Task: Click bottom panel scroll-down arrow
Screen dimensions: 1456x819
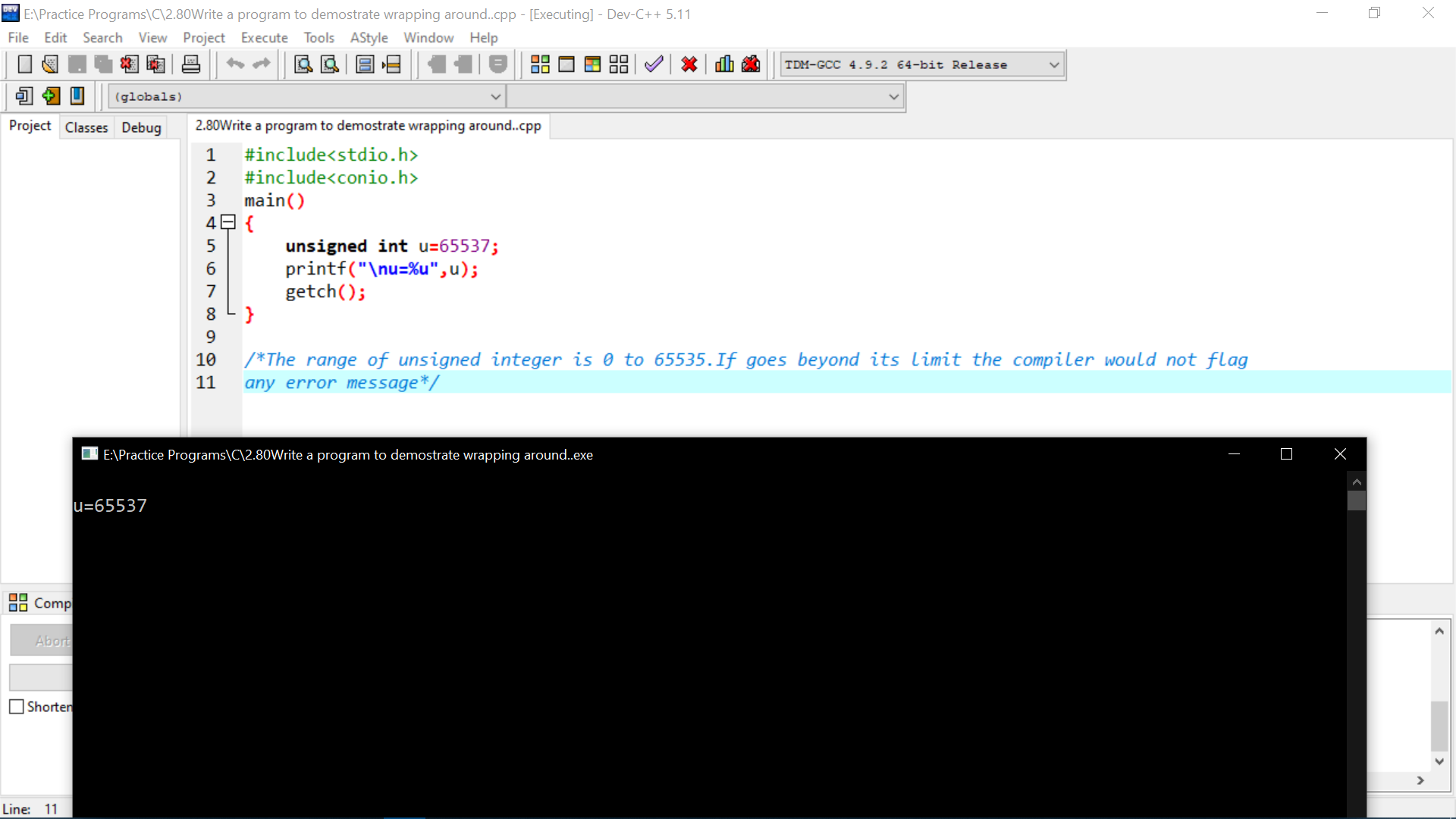Action: click(x=1439, y=761)
